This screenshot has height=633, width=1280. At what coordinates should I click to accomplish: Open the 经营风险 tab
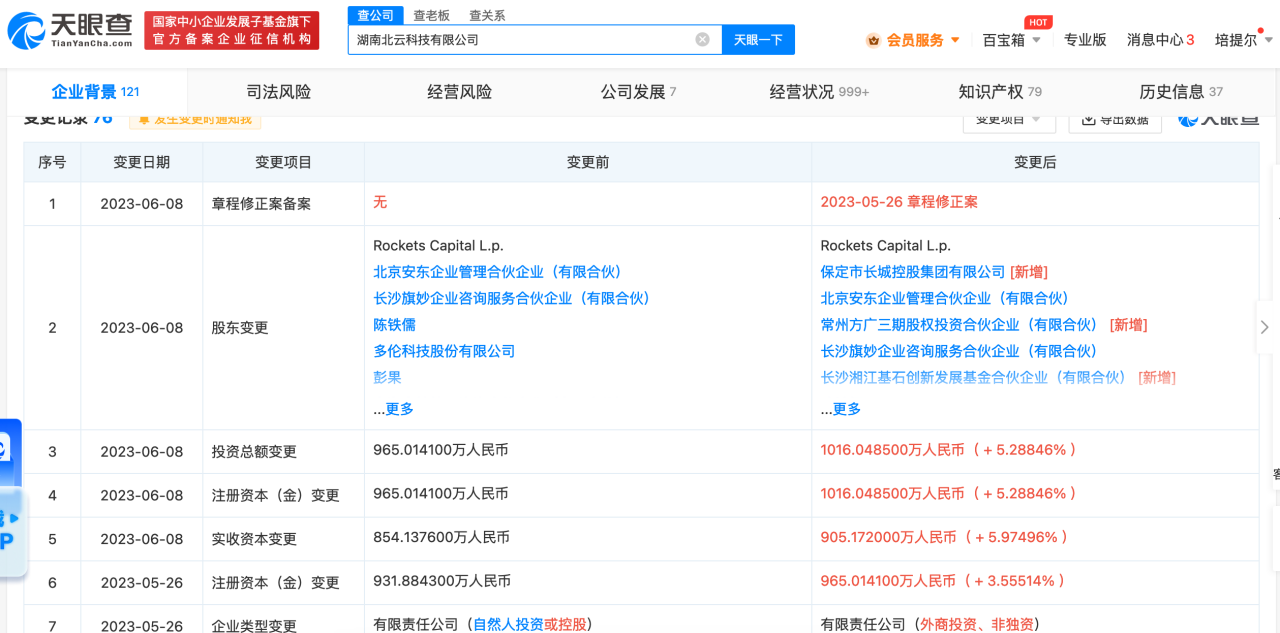click(x=460, y=92)
